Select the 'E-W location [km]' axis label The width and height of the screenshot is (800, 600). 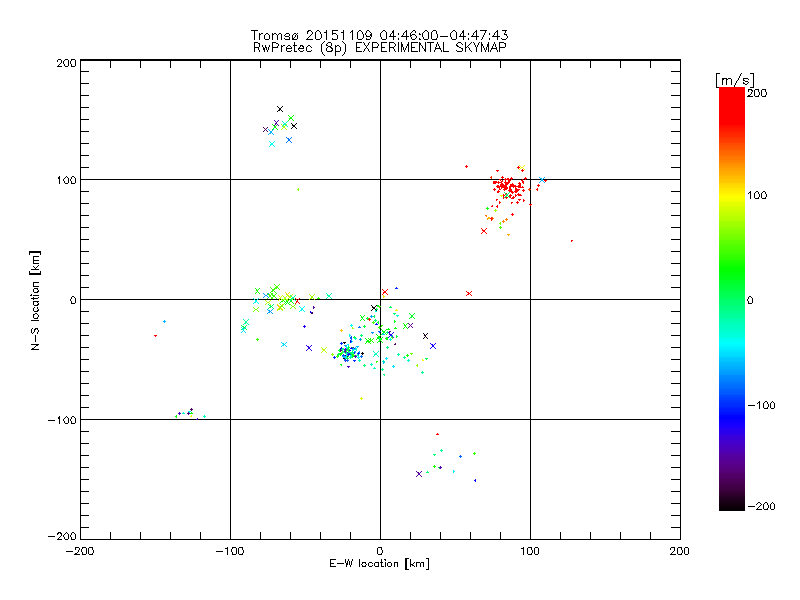click(379, 564)
